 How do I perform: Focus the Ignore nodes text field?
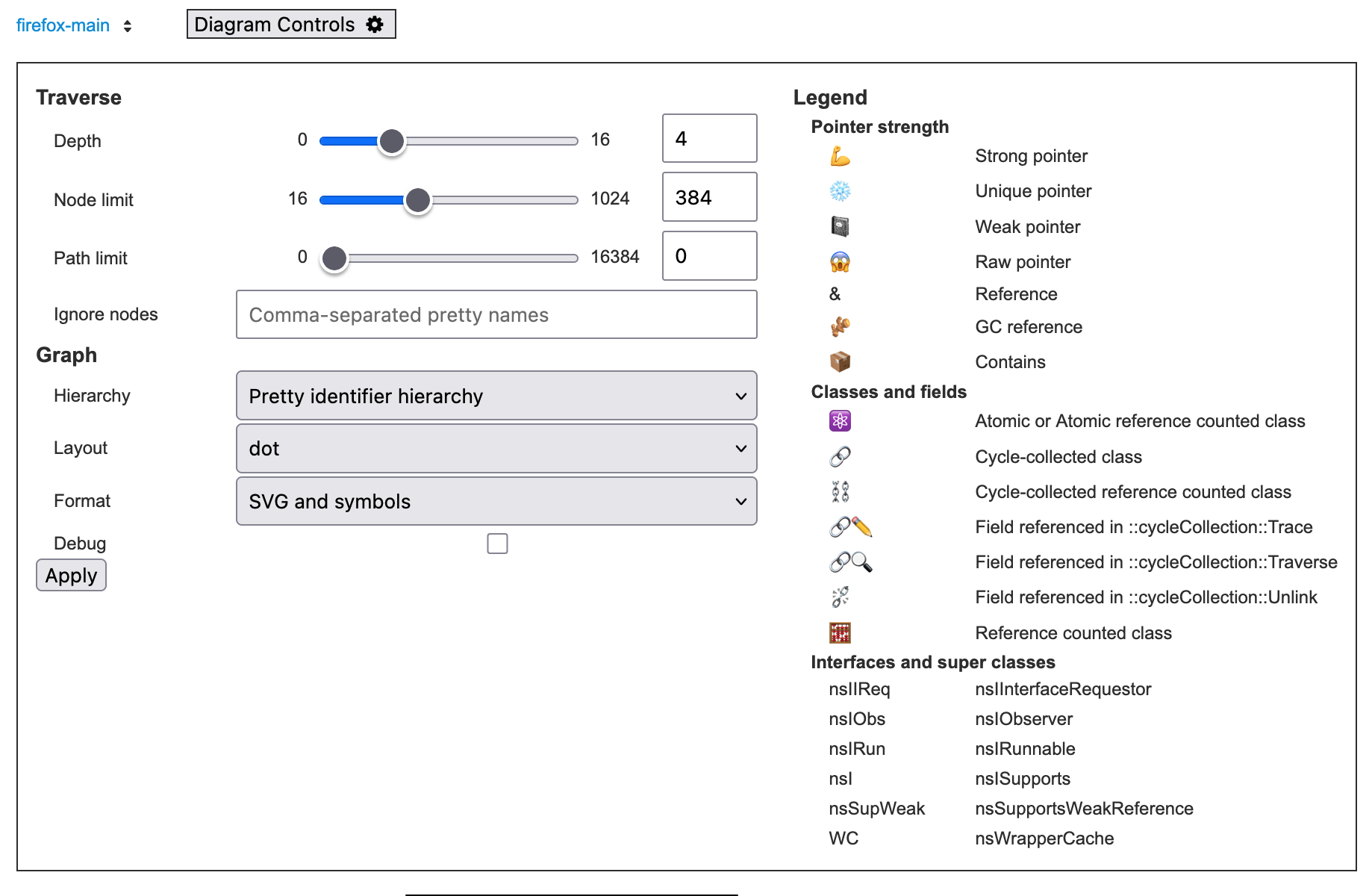coord(496,314)
